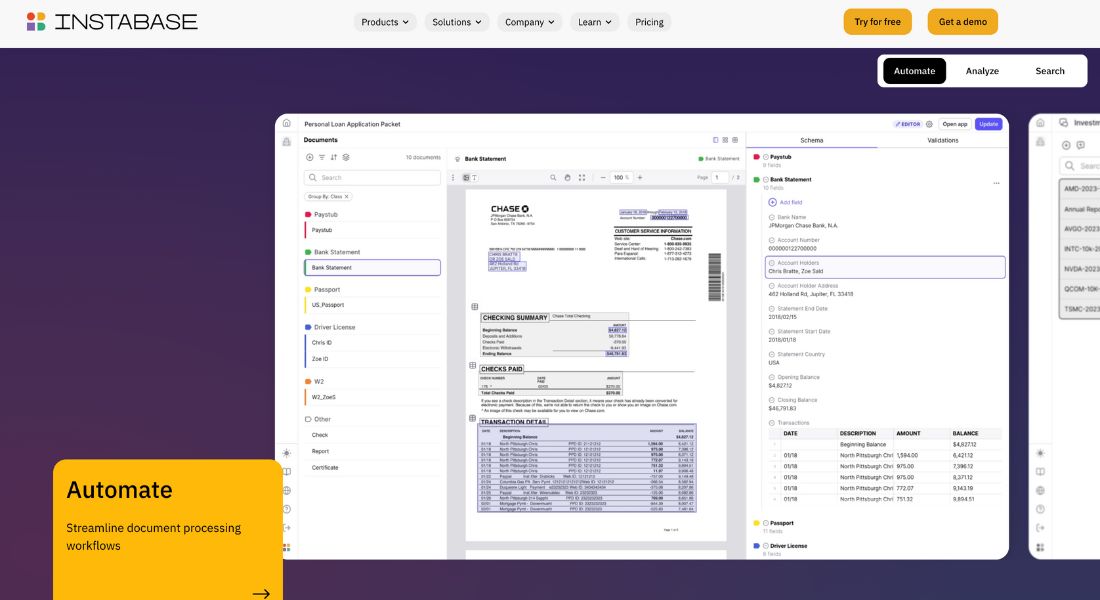Toggle the circle beside the Account Number field

(772, 240)
